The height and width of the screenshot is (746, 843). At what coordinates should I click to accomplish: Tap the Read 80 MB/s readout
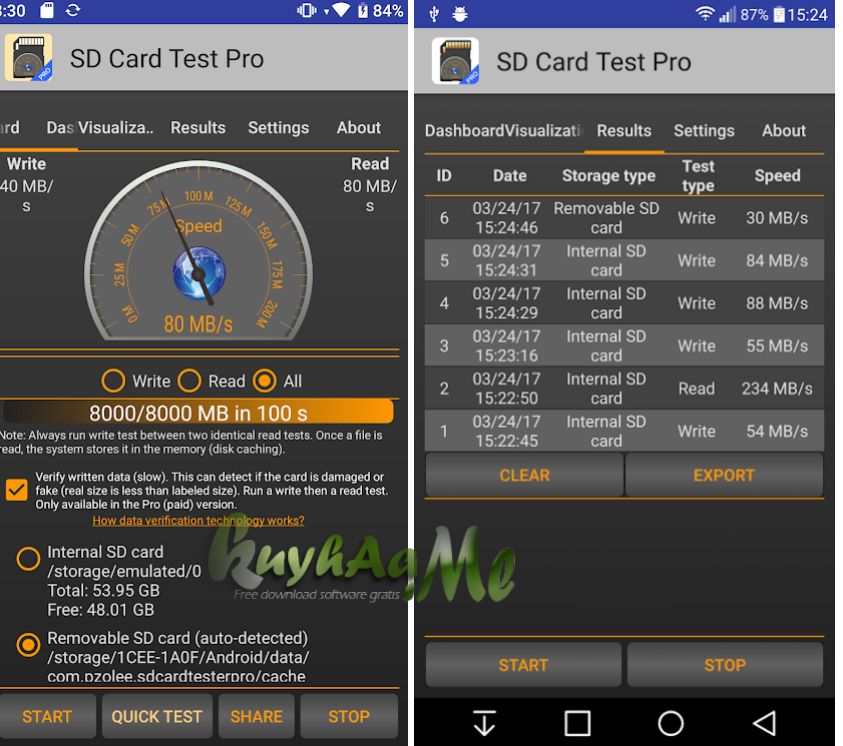[x=370, y=184]
